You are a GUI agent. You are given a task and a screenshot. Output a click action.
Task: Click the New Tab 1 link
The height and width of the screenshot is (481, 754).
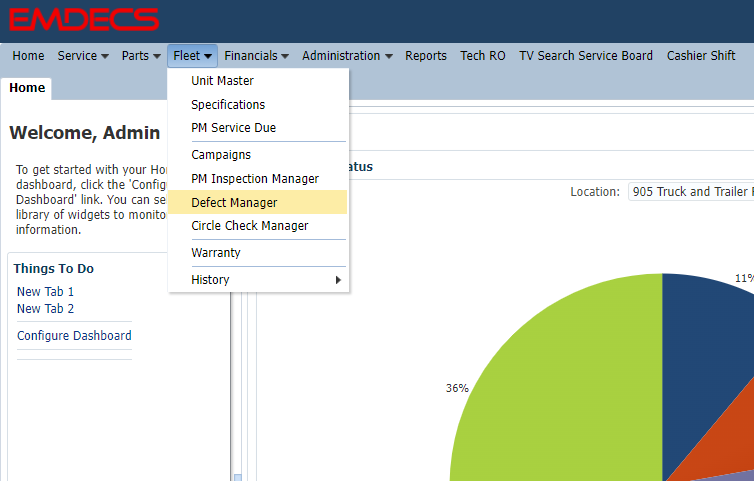tap(45, 292)
